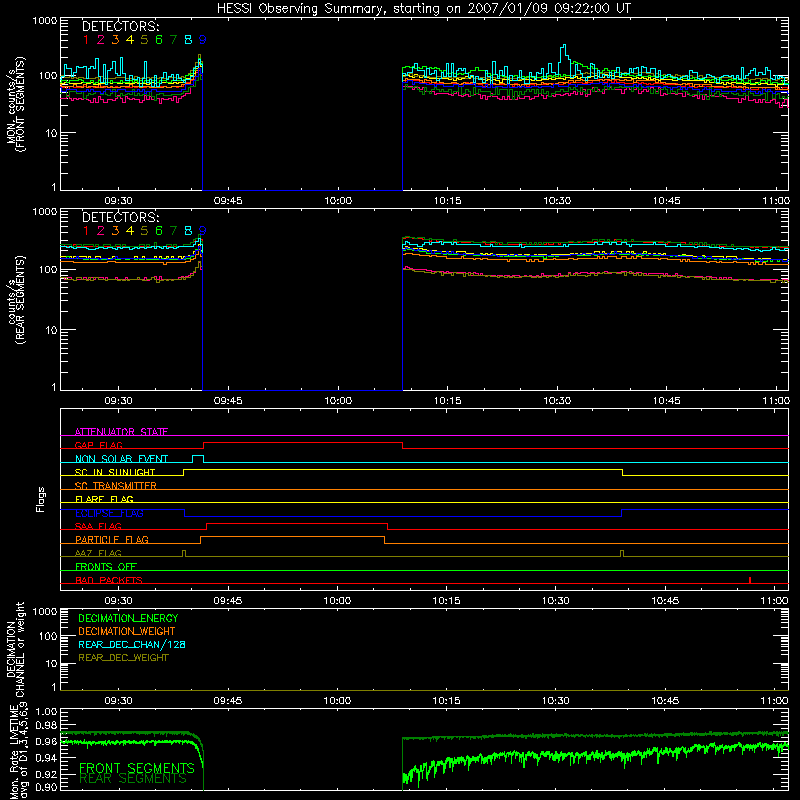Click the red spike on BAD_PACKETS line
The width and height of the screenshot is (800, 800).
point(749,580)
